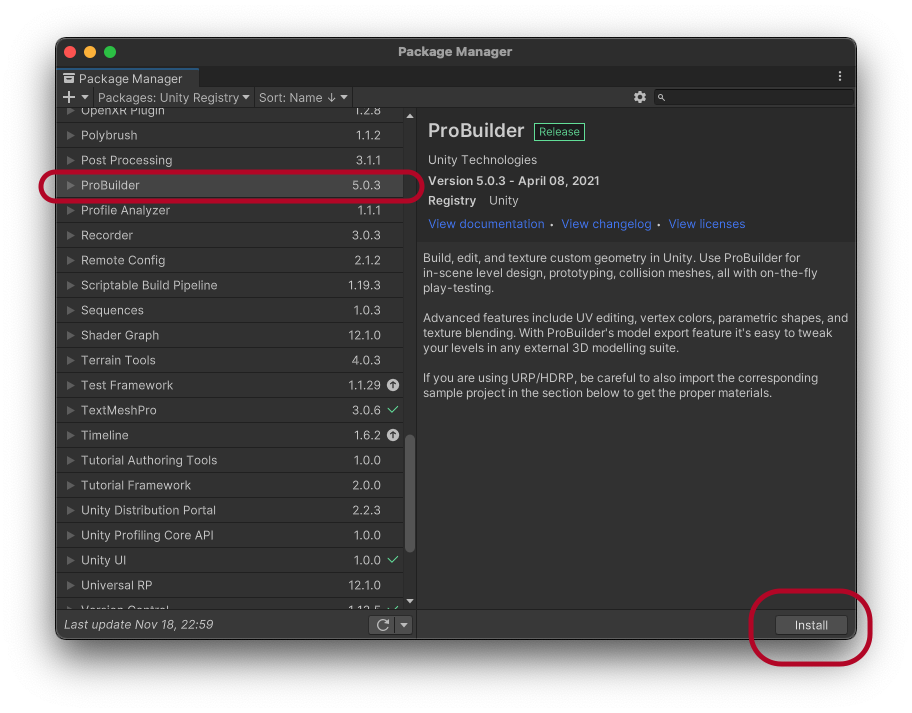Open the settings gear icon
912x713 pixels.
click(640, 97)
